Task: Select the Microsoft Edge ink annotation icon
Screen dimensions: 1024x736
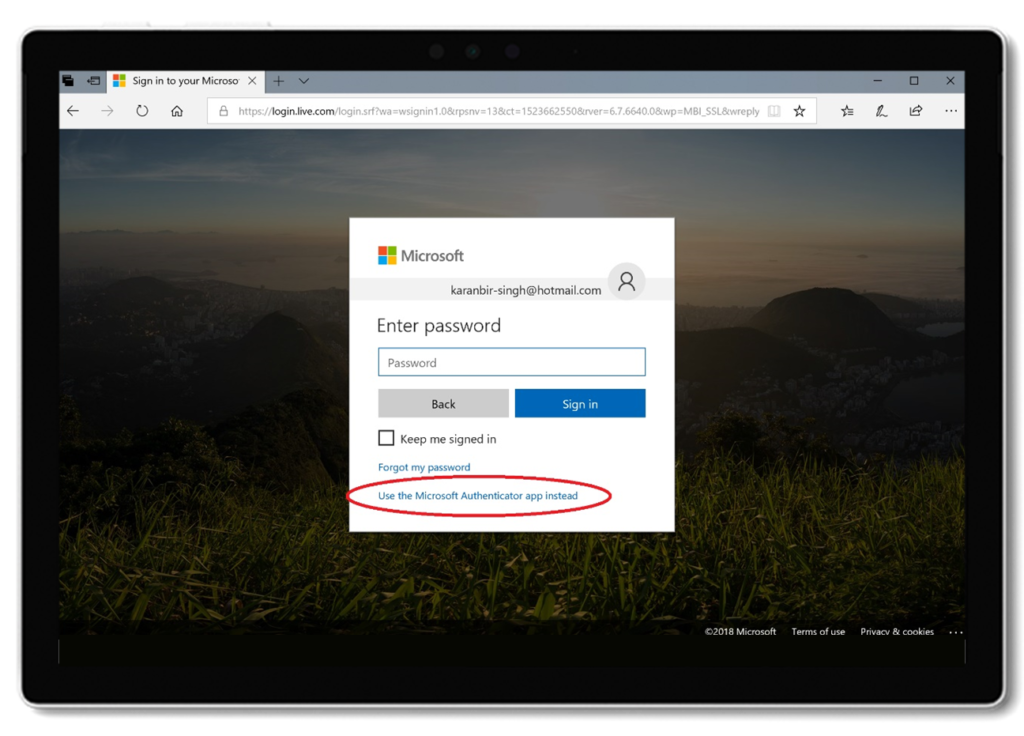Action: 881,111
